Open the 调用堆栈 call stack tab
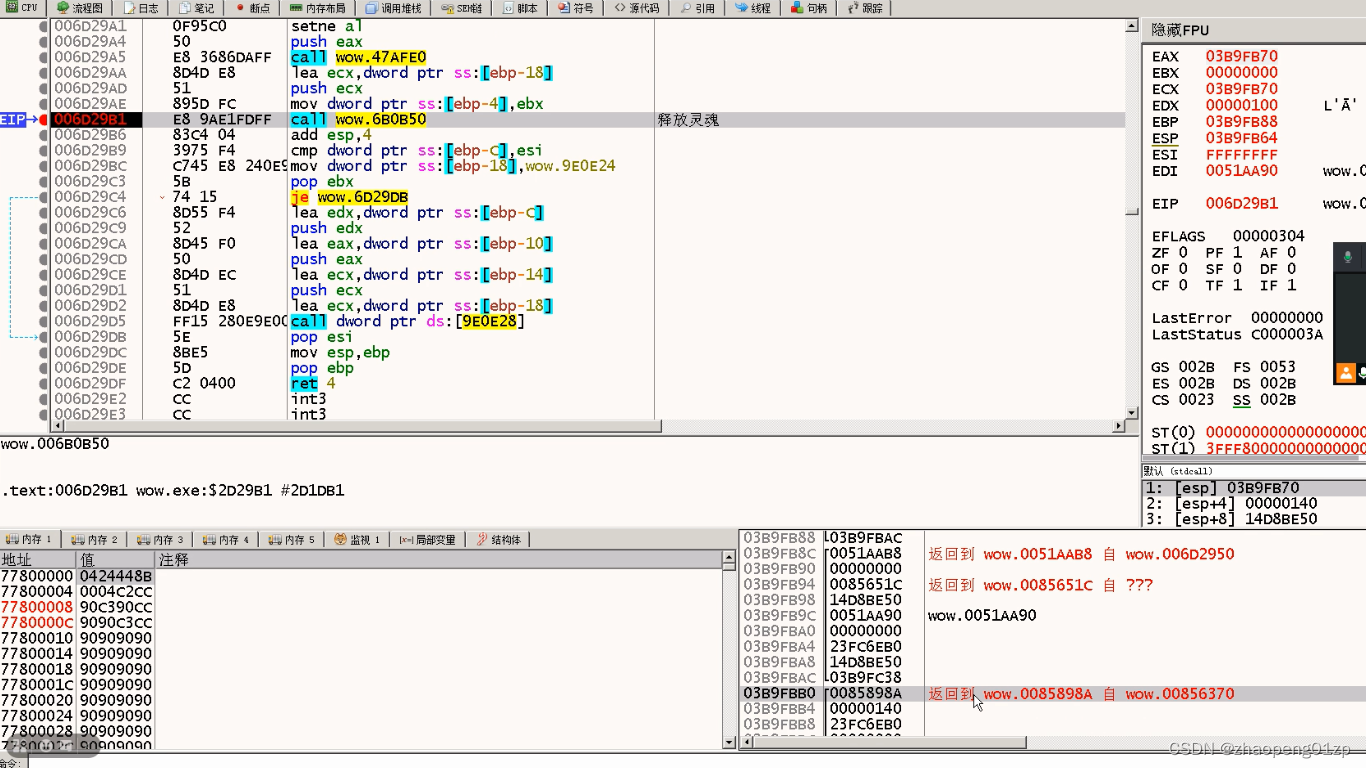The width and height of the screenshot is (1366, 768). 394,8
